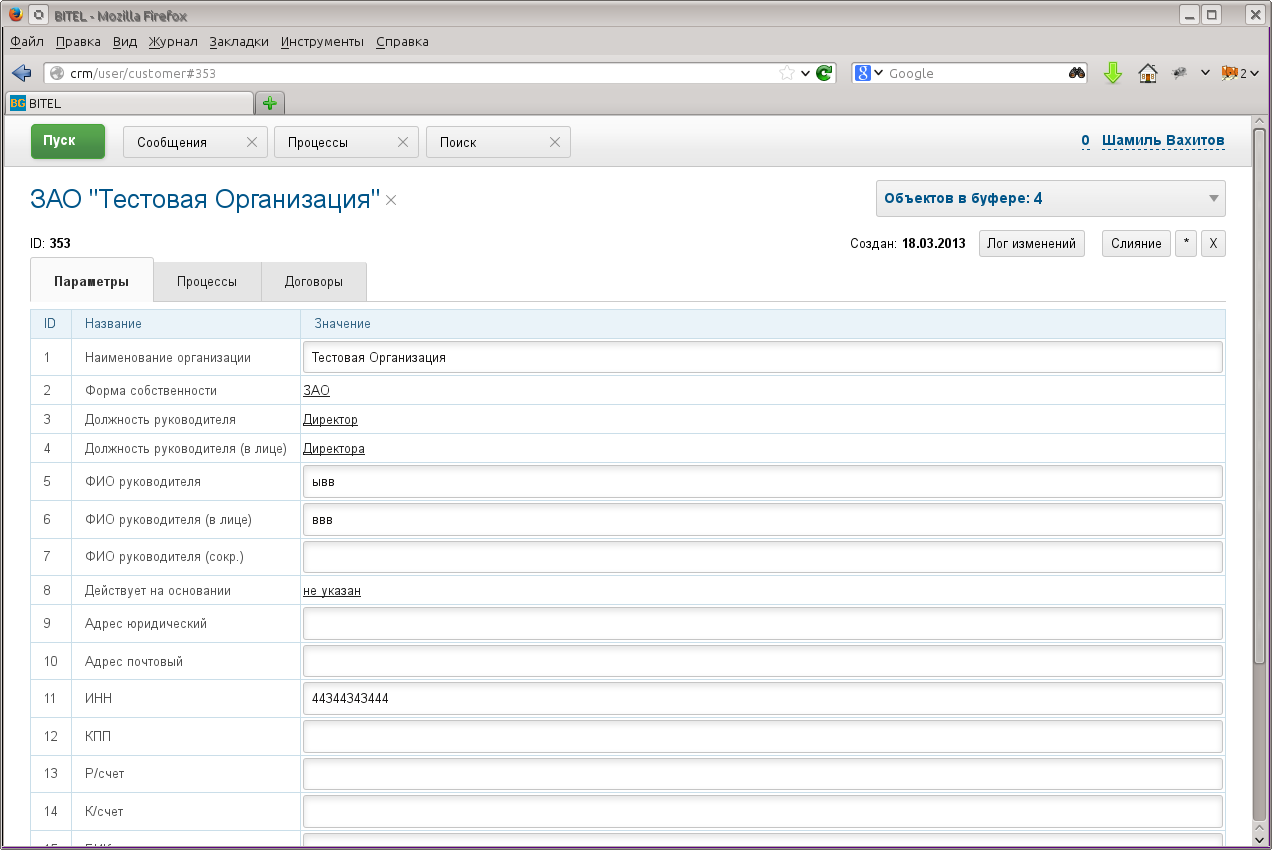Open a new tab with the plus icon
Image resolution: width=1272 pixels, height=850 pixels.
pos(269,103)
